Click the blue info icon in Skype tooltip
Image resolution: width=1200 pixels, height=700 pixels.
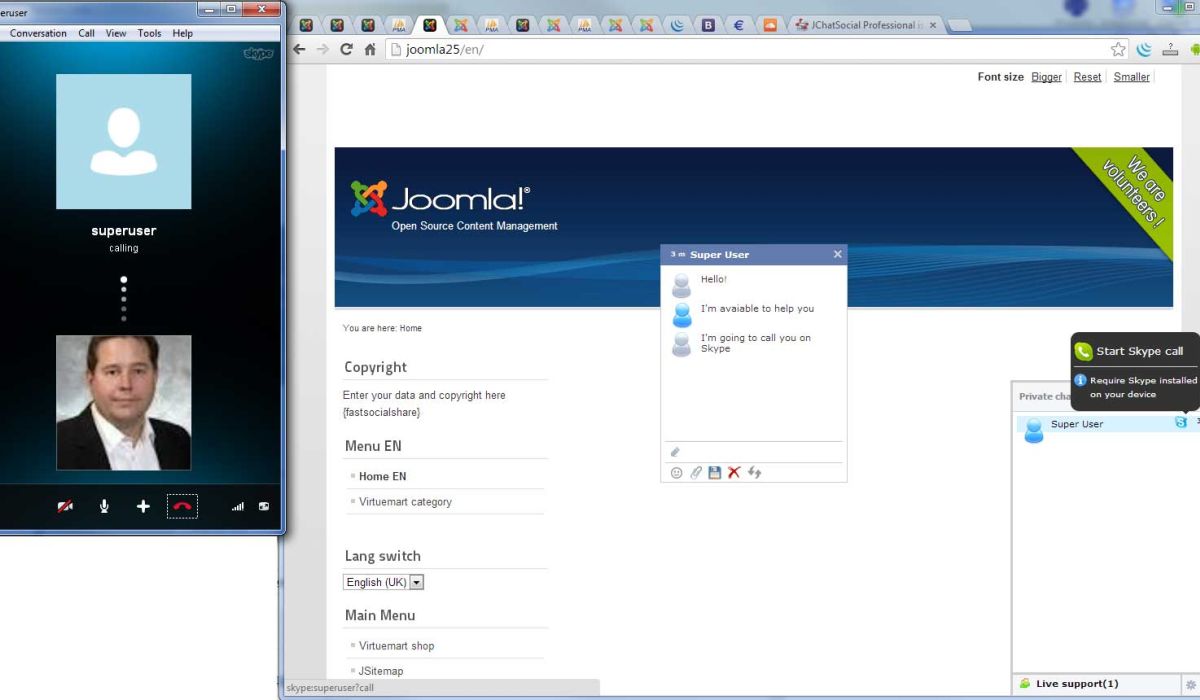1080,380
